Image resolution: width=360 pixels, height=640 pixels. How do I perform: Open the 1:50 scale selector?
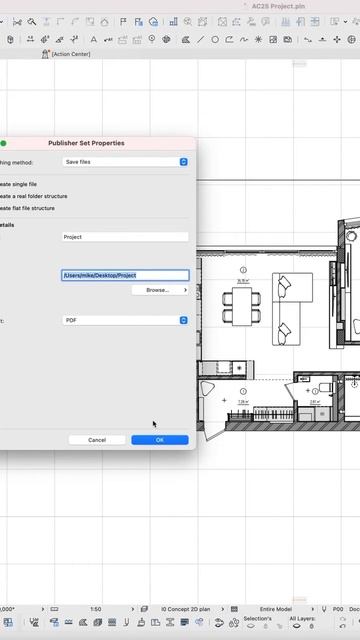point(96,609)
